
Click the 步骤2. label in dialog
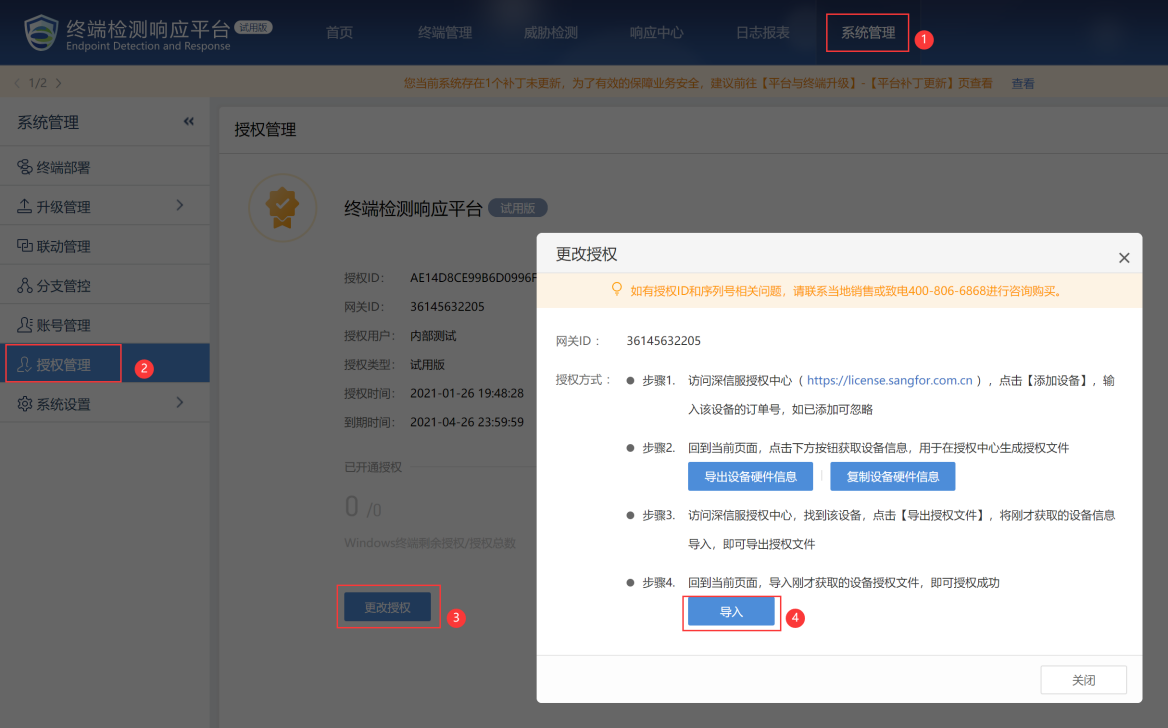(658, 448)
